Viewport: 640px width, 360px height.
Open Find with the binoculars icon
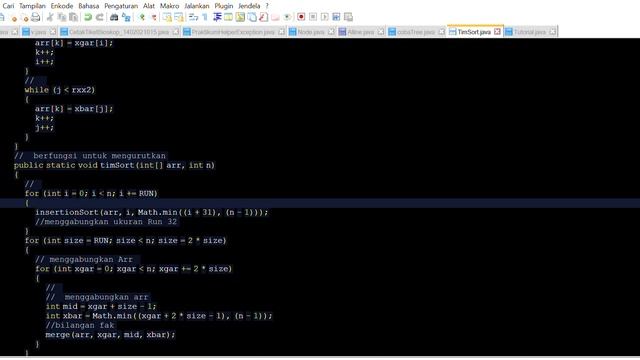(114, 17)
